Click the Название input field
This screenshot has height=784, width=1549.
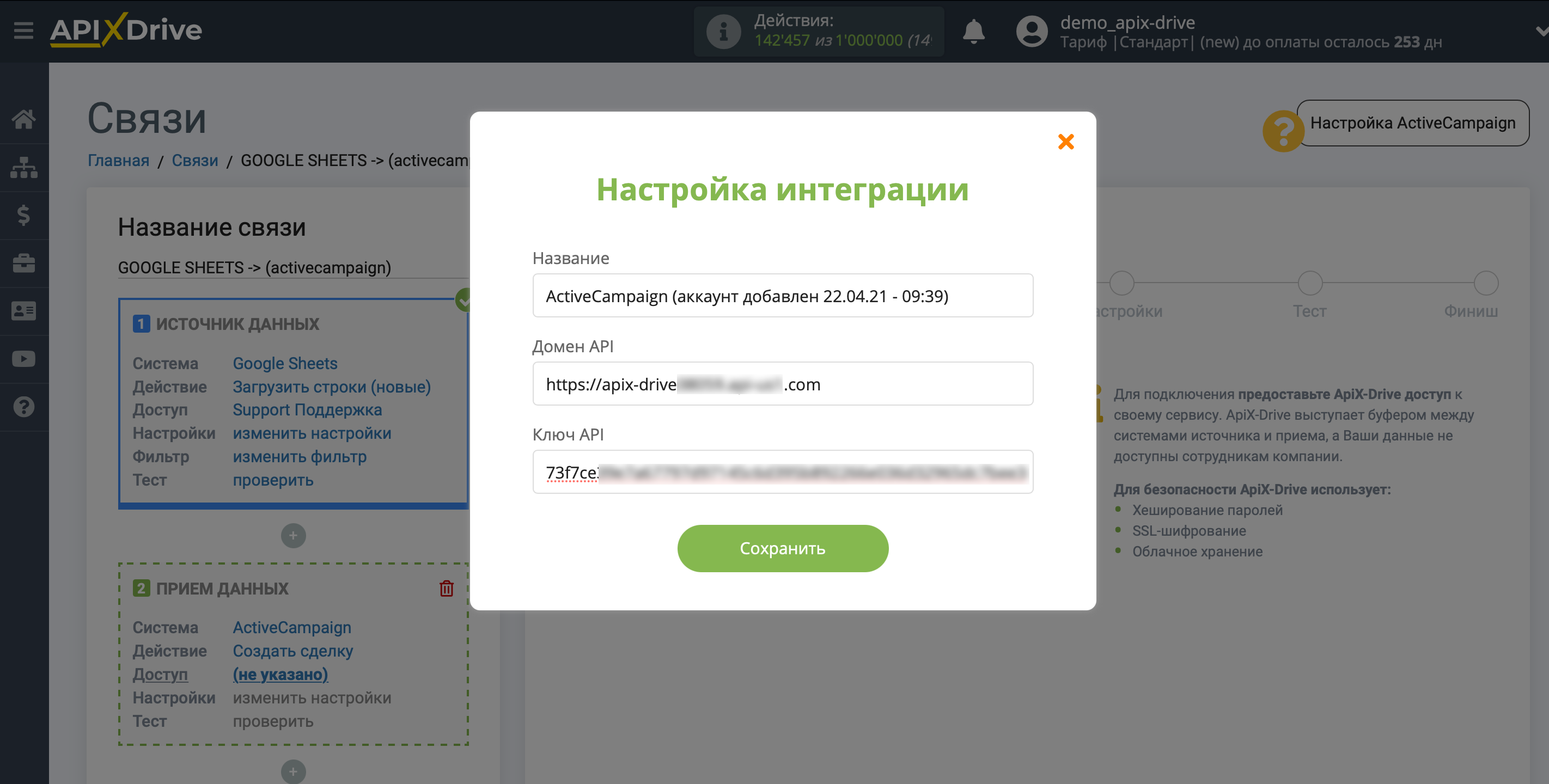tap(782, 296)
